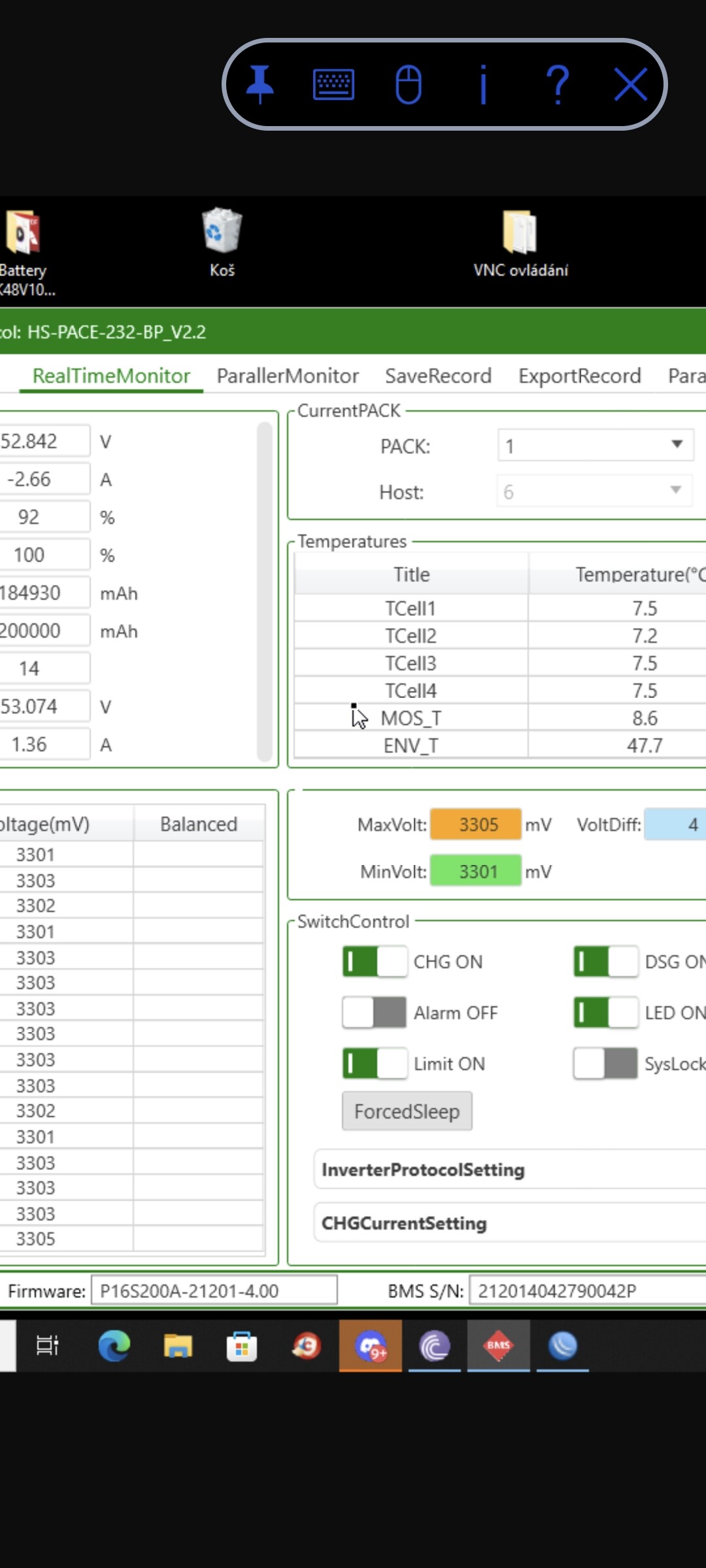
Task: Switch to the ParallerMonitor tab
Action: pyautogui.click(x=288, y=376)
